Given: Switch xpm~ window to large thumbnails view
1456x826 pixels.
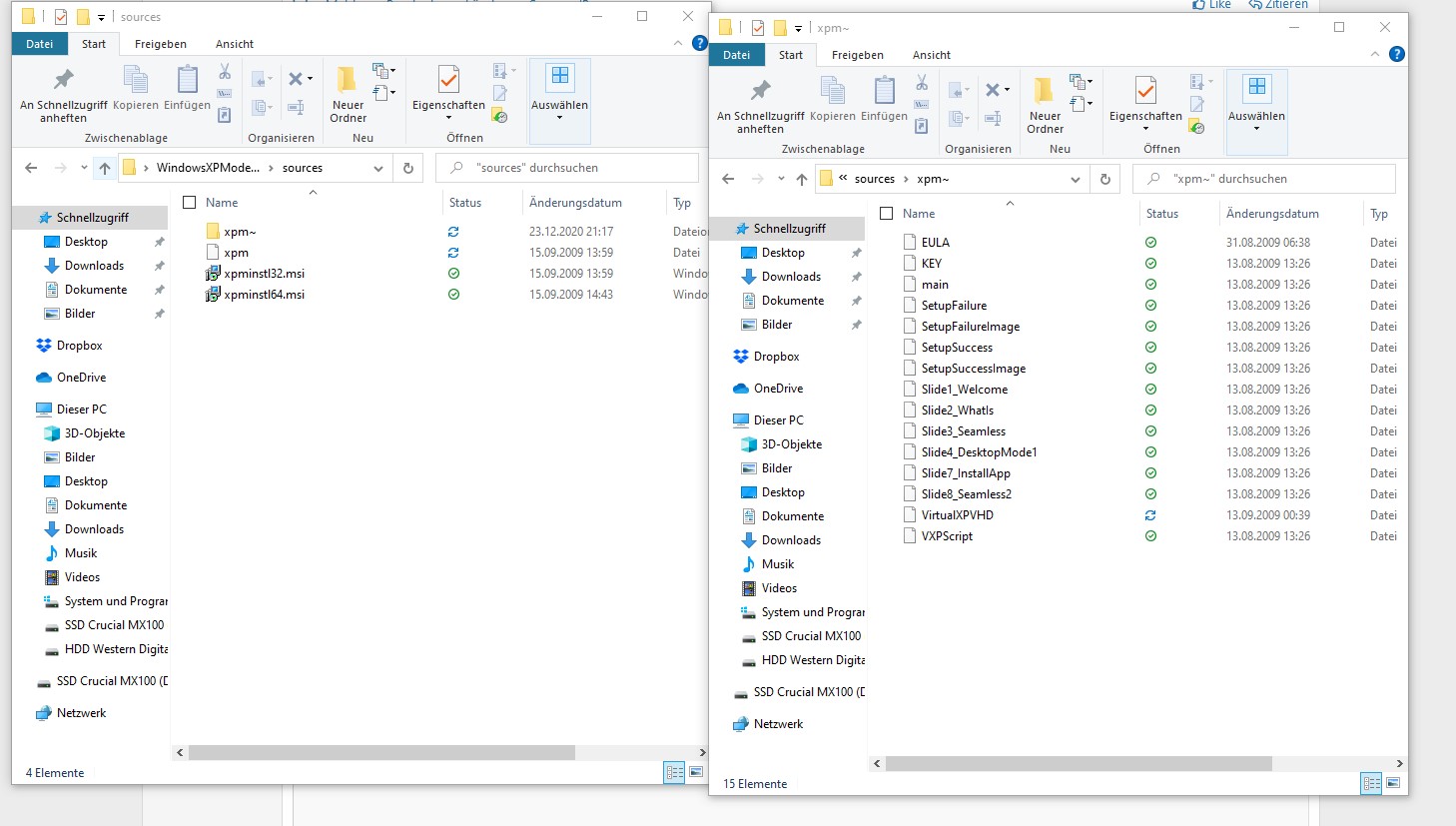Looking at the screenshot, I should [1393, 783].
